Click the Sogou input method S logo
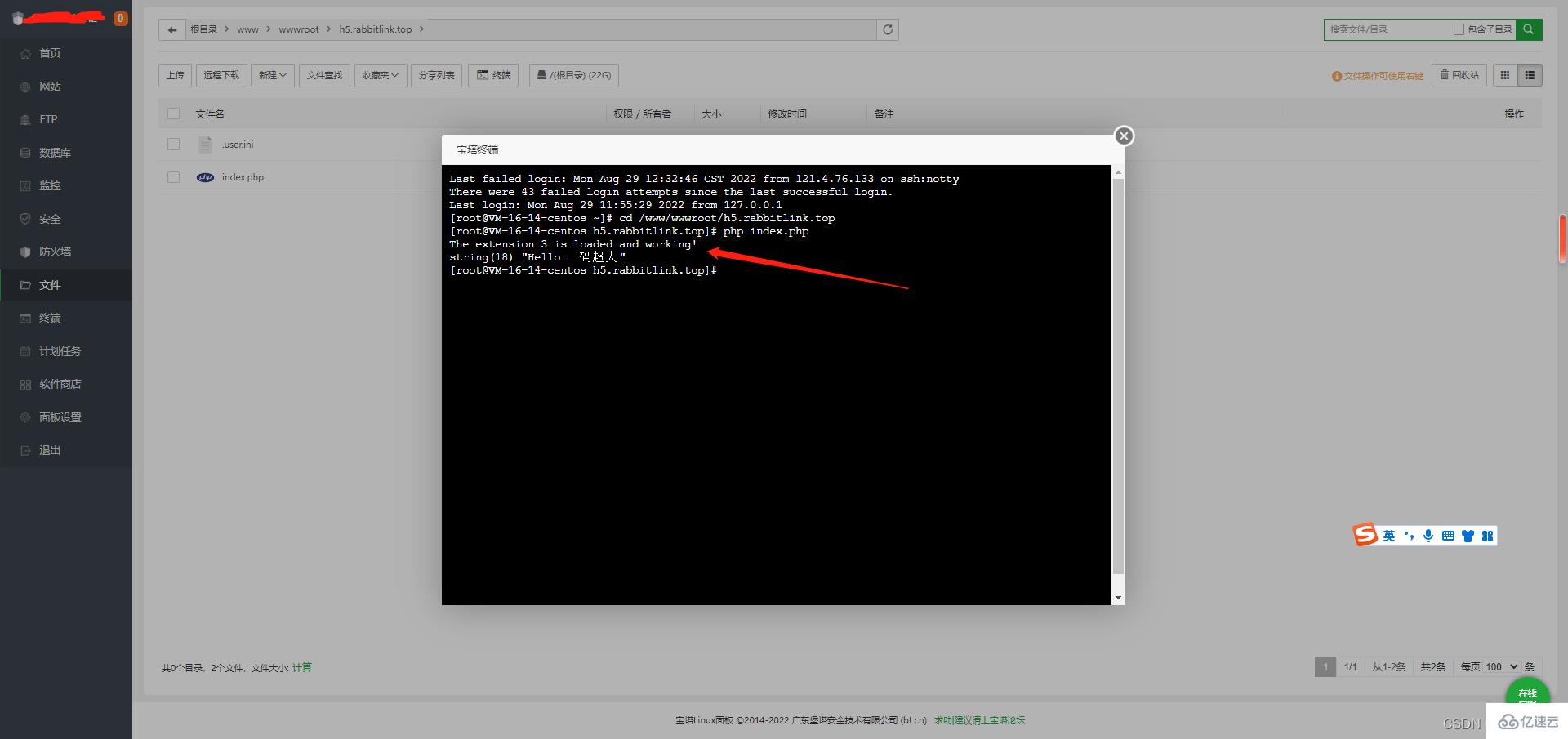This screenshot has height=739, width=1568. point(1365,535)
